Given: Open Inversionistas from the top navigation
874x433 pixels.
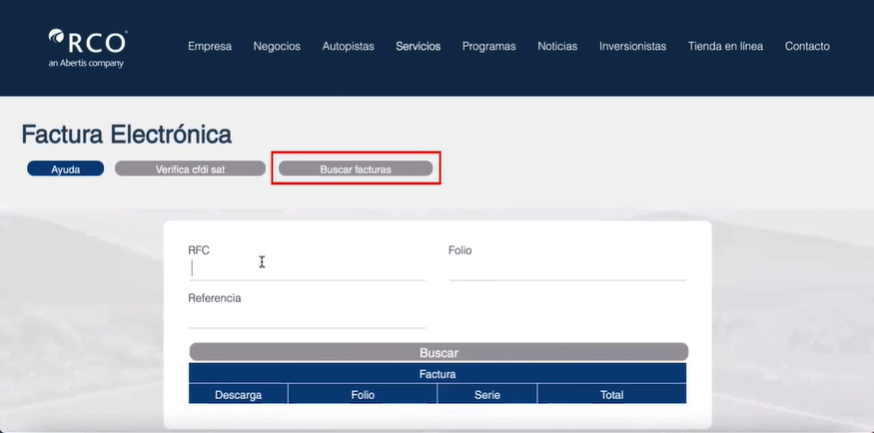Looking at the screenshot, I should pyautogui.click(x=633, y=46).
